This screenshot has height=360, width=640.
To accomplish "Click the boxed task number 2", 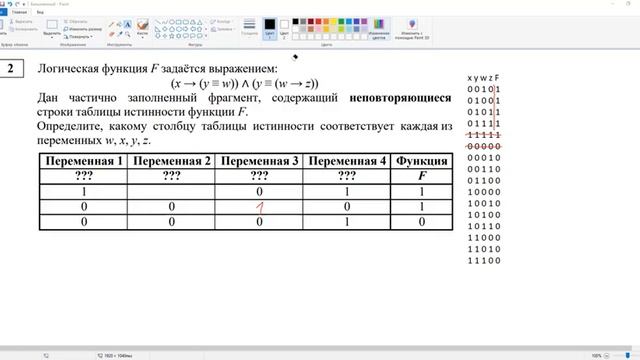I will coord(11,69).
